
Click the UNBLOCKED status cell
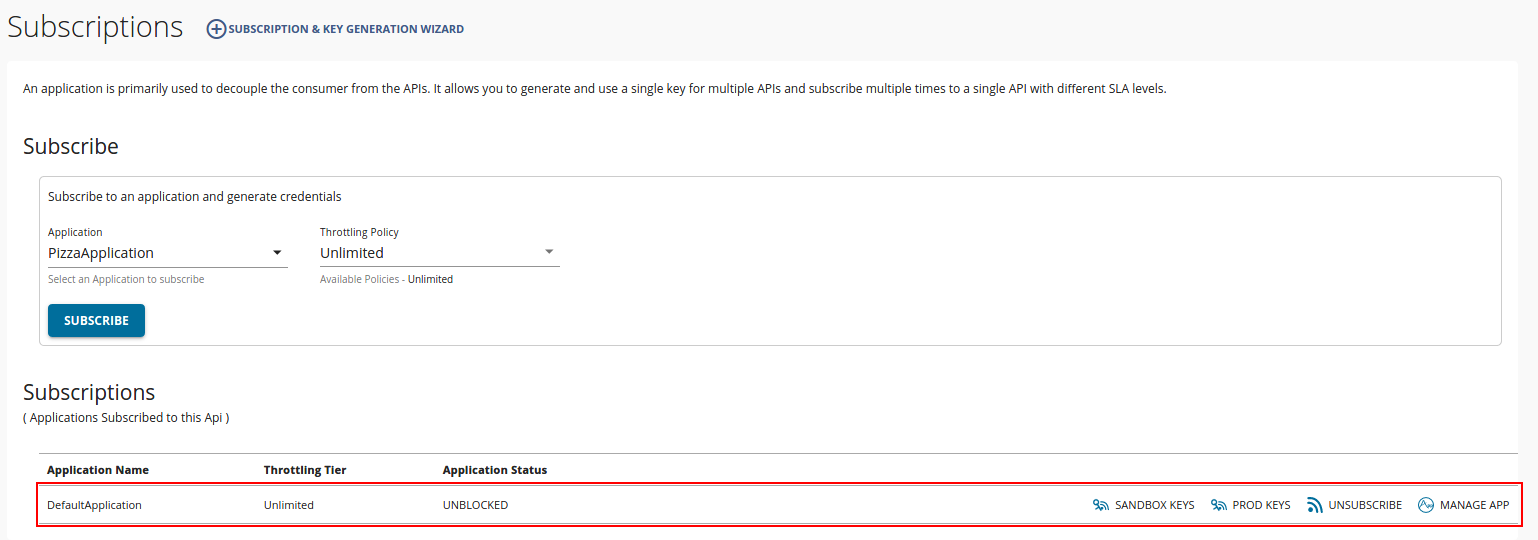[x=475, y=505]
